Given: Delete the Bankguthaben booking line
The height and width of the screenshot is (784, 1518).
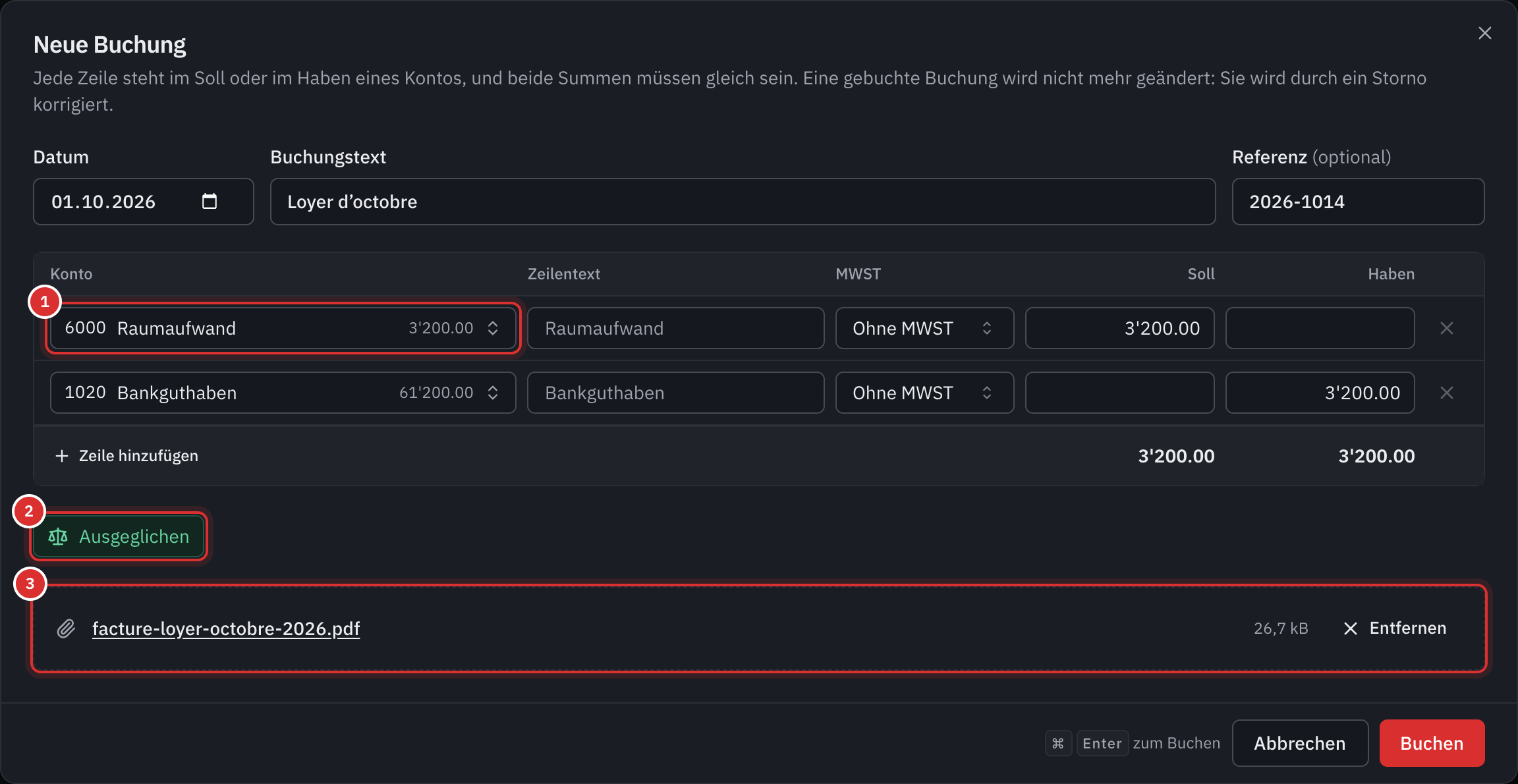Looking at the screenshot, I should 1446,393.
